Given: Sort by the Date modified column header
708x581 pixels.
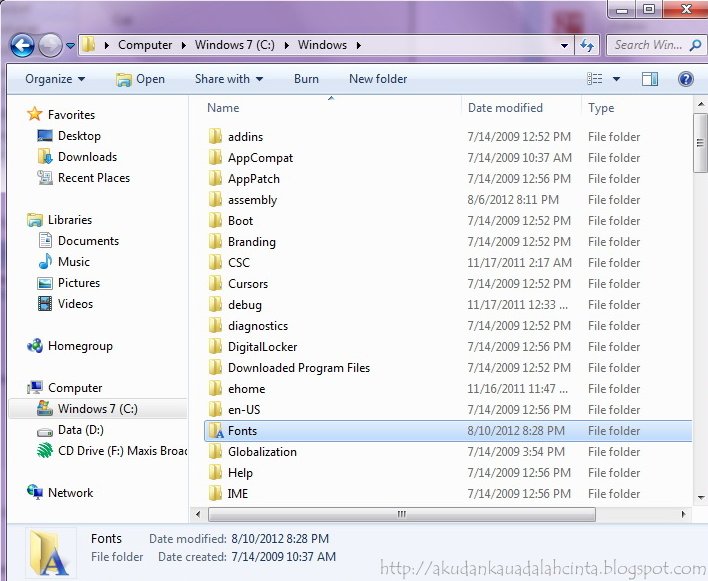Looking at the screenshot, I should [x=505, y=108].
